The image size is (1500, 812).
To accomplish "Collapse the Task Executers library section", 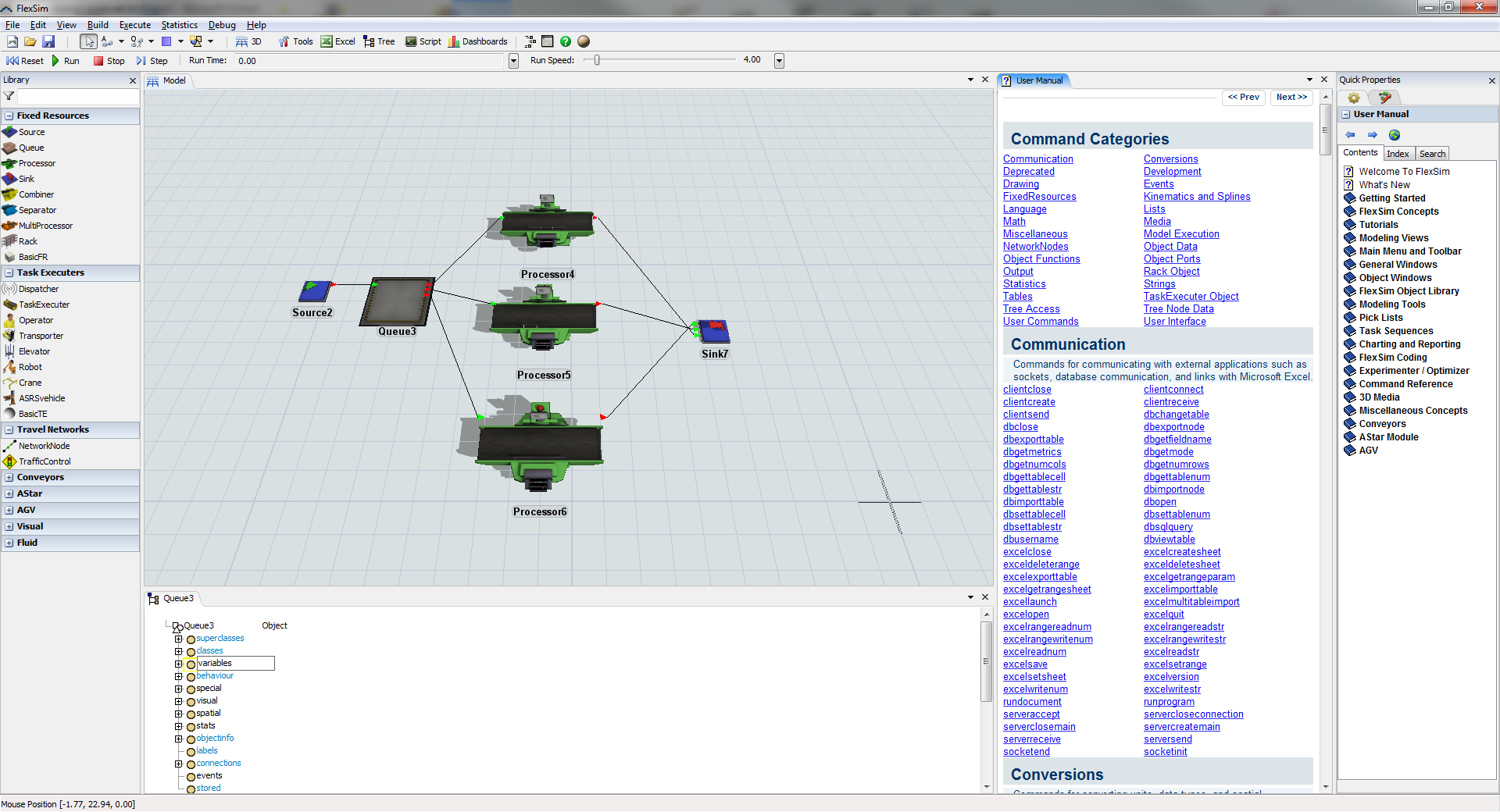I will [x=8, y=272].
